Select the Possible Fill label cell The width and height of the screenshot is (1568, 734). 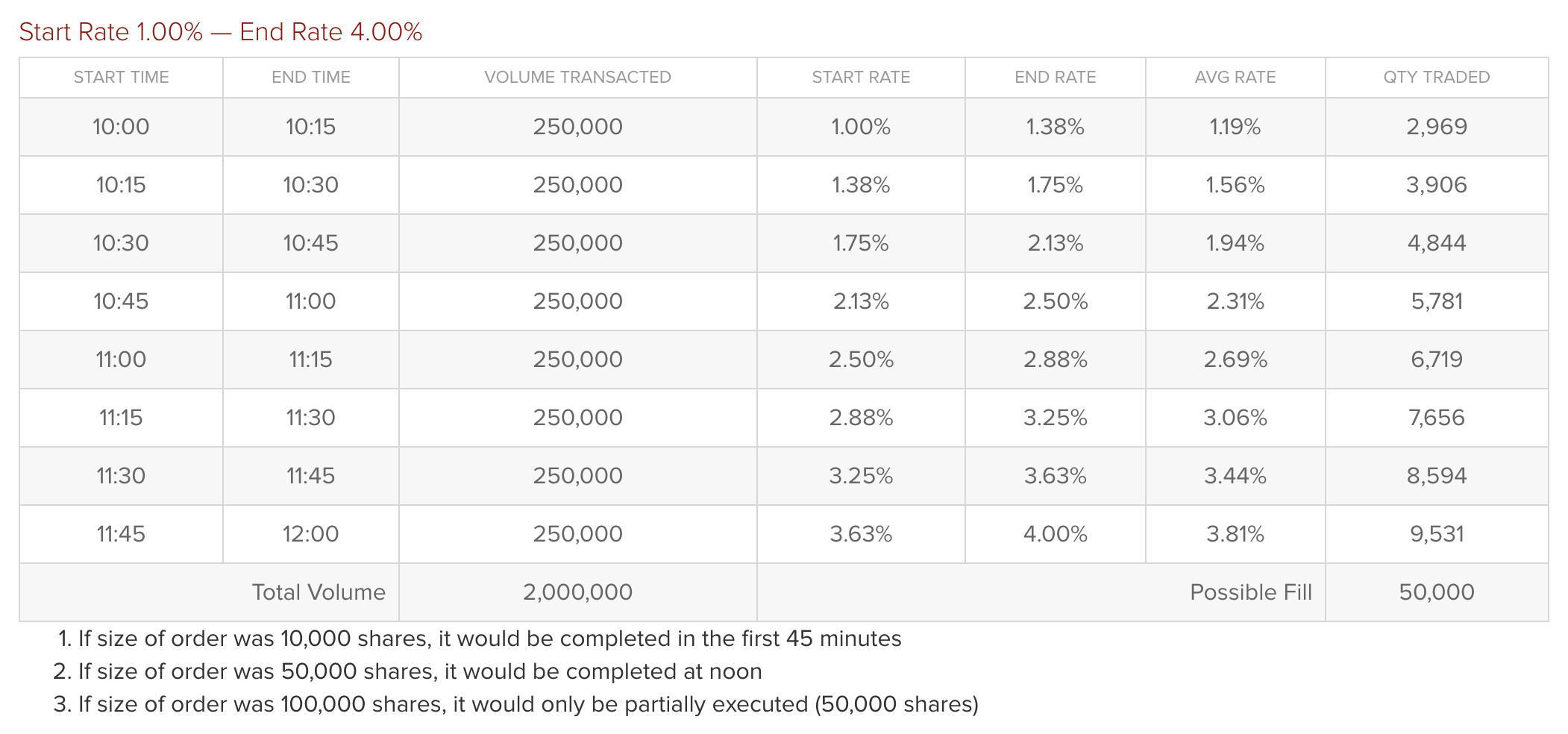[1250, 592]
